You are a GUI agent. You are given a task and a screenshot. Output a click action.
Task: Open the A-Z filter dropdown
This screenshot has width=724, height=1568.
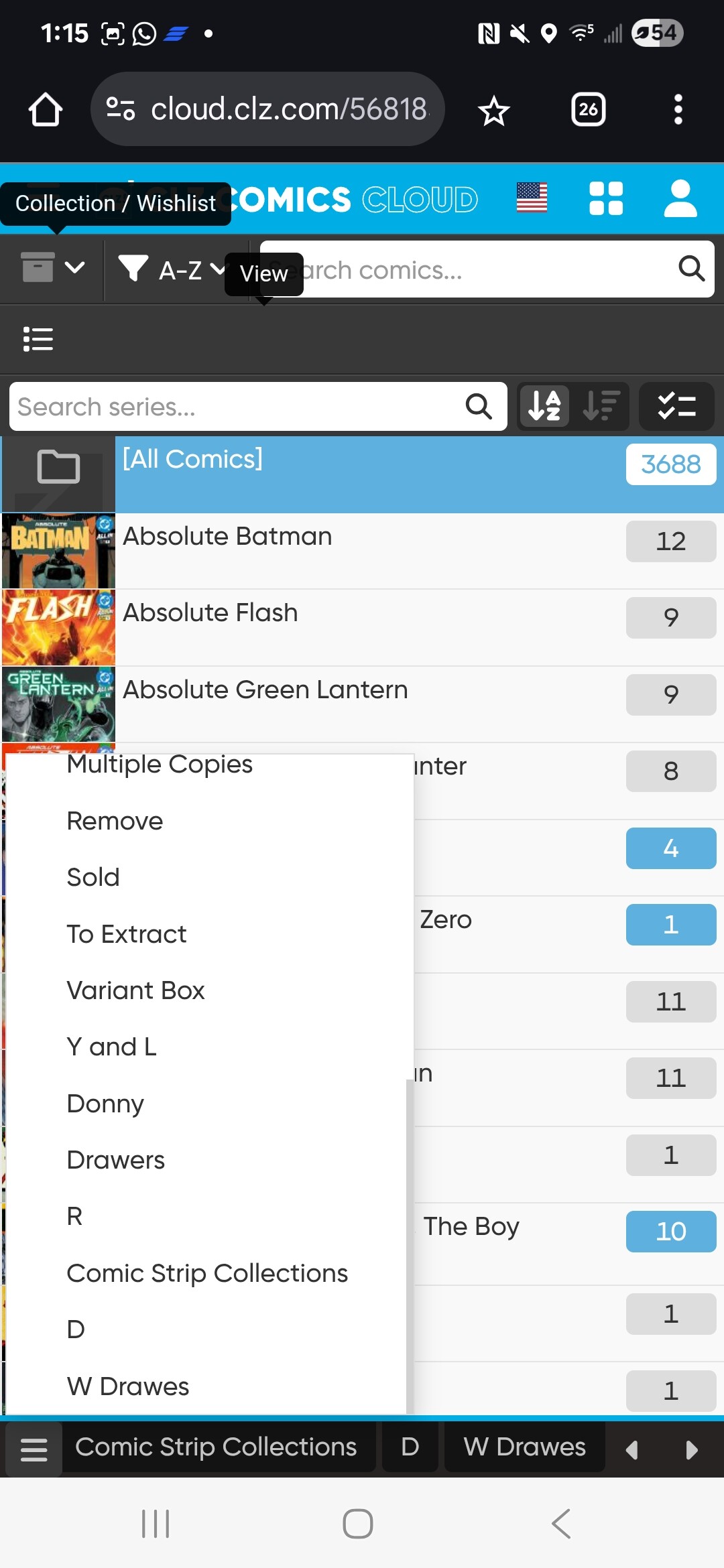(x=171, y=270)
